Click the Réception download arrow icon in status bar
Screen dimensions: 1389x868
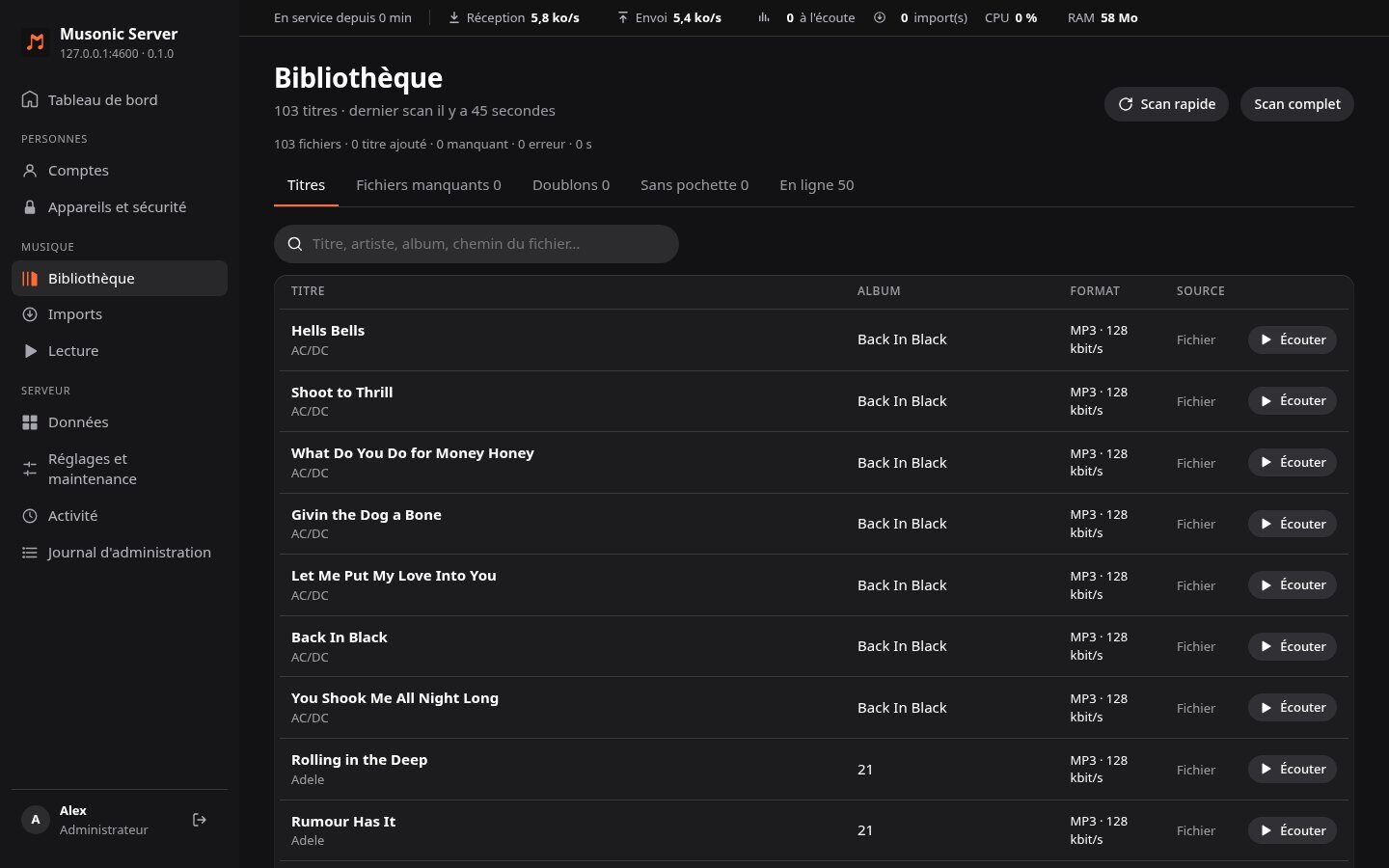point(453,17)
